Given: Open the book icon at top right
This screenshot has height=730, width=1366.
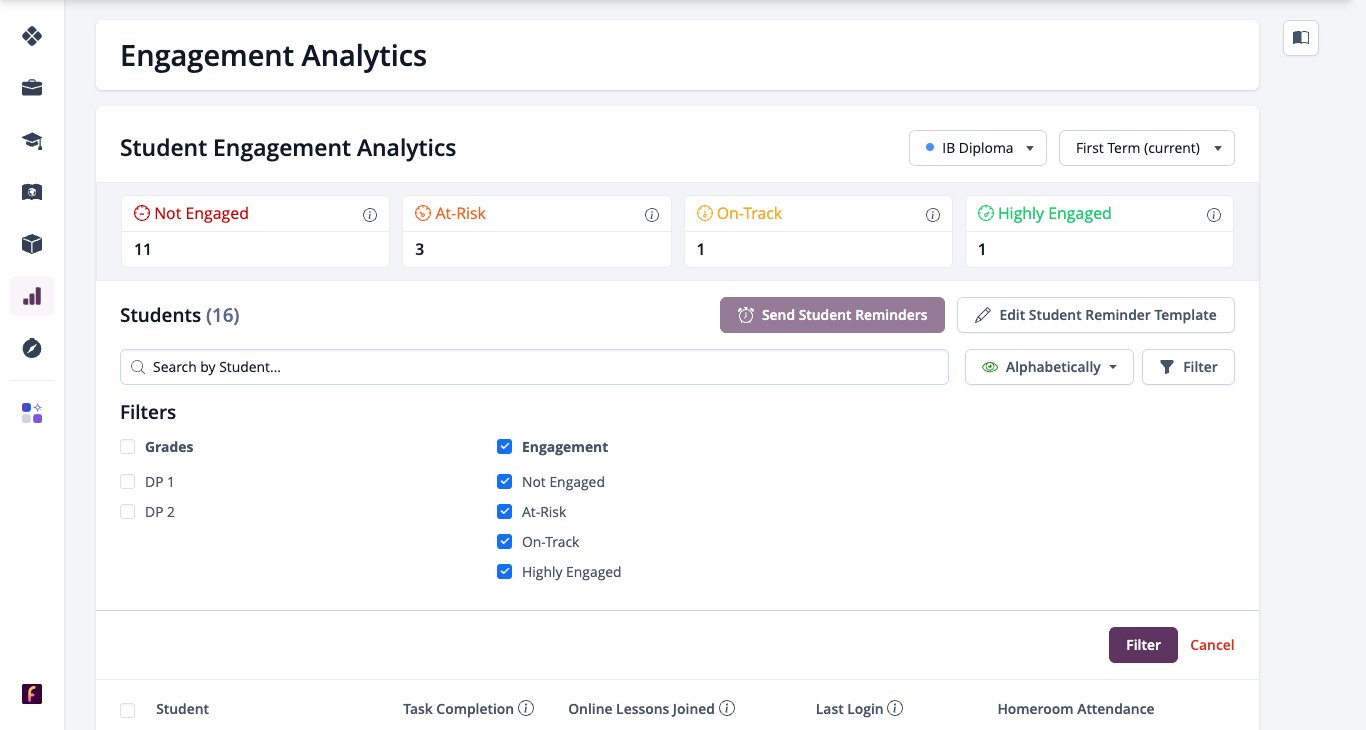Looking at the screenshot, I should 1301,38.
